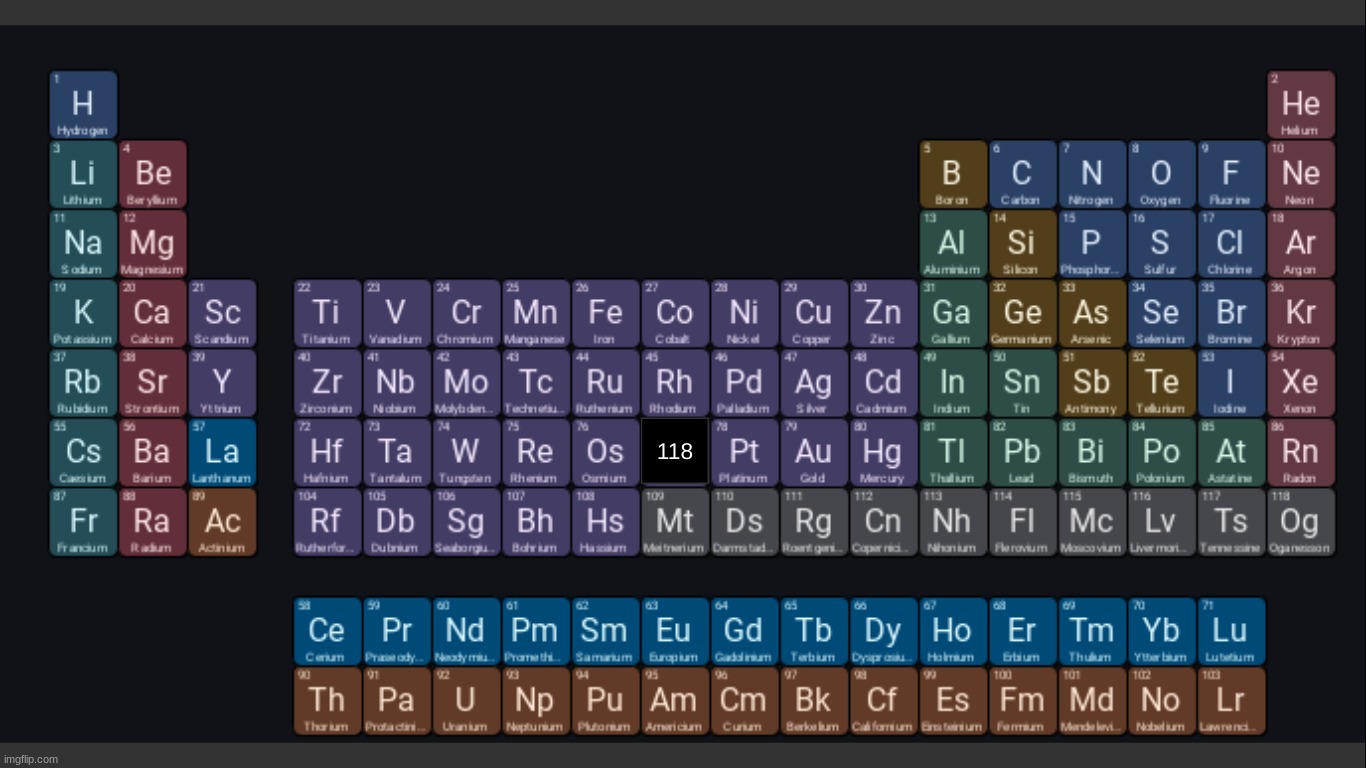Choose the Boron (B) element

click(x=953, y=174)
